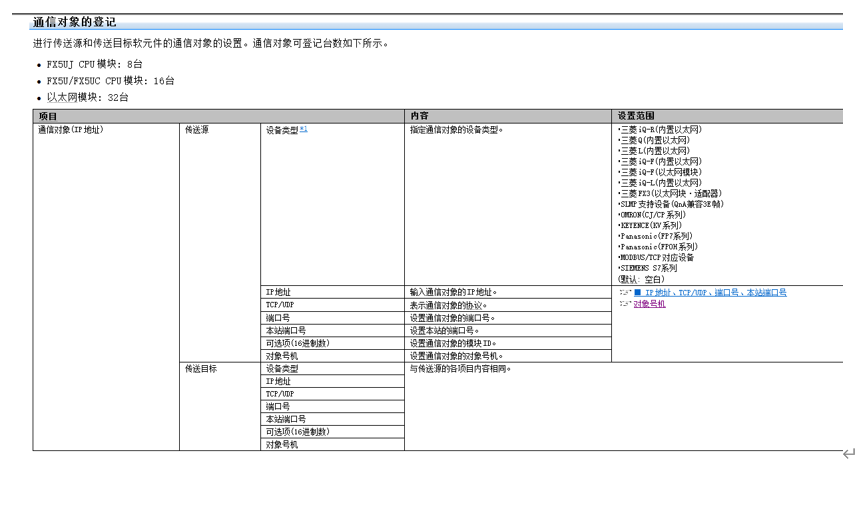Click the 设置通信对象的模块ID description cell
The image size is (867, 505).
[453, 343]
